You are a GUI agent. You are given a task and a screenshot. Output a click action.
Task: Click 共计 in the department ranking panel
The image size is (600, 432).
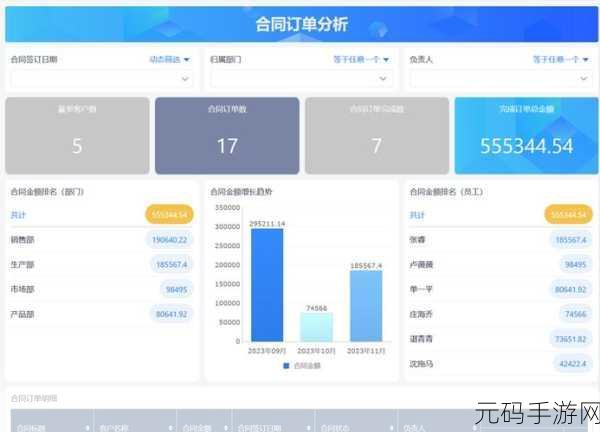(x=18, y=215)
